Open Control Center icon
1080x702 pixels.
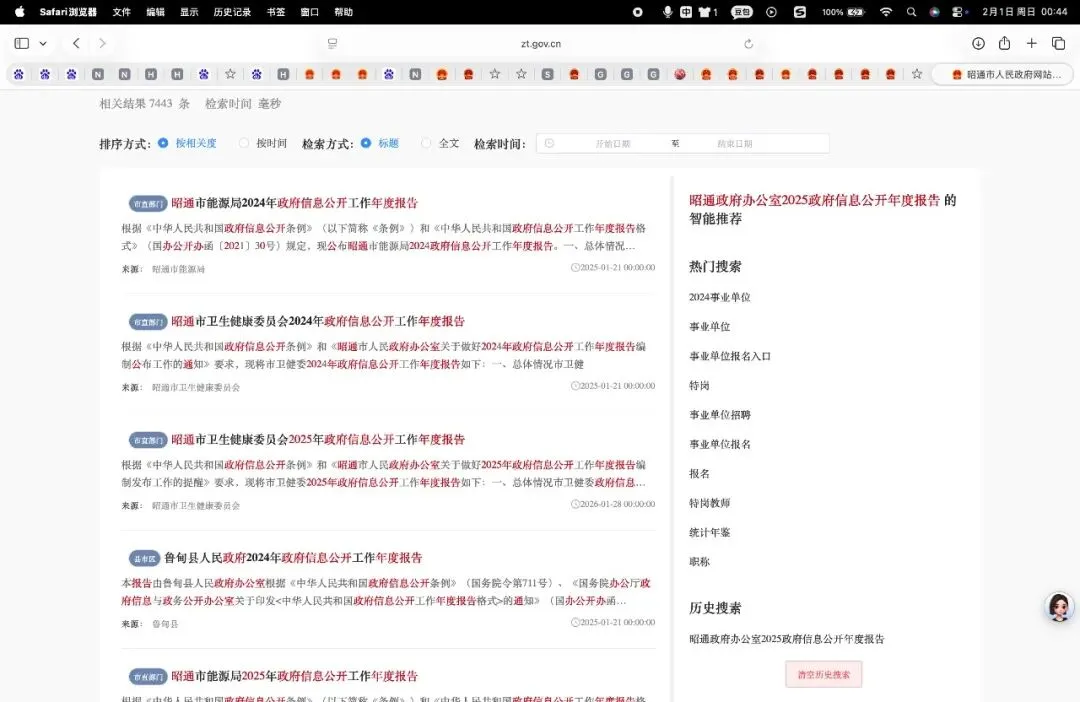[x=957, y=12]
